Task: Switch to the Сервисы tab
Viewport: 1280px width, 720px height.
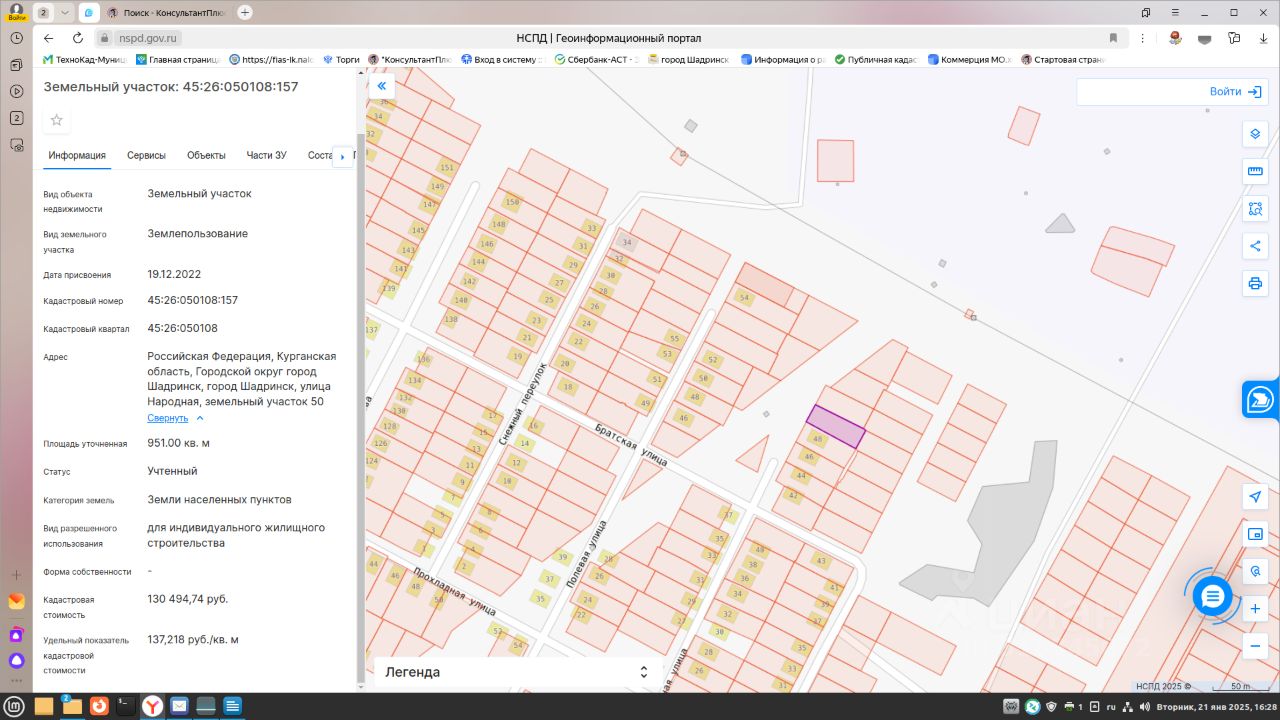Action: (x=146, y=155)
